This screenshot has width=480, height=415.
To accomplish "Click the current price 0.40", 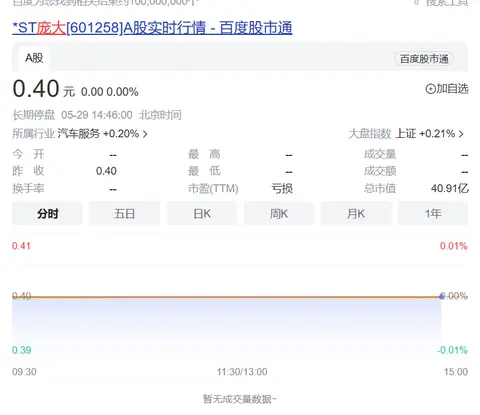I will click(36, 89).
